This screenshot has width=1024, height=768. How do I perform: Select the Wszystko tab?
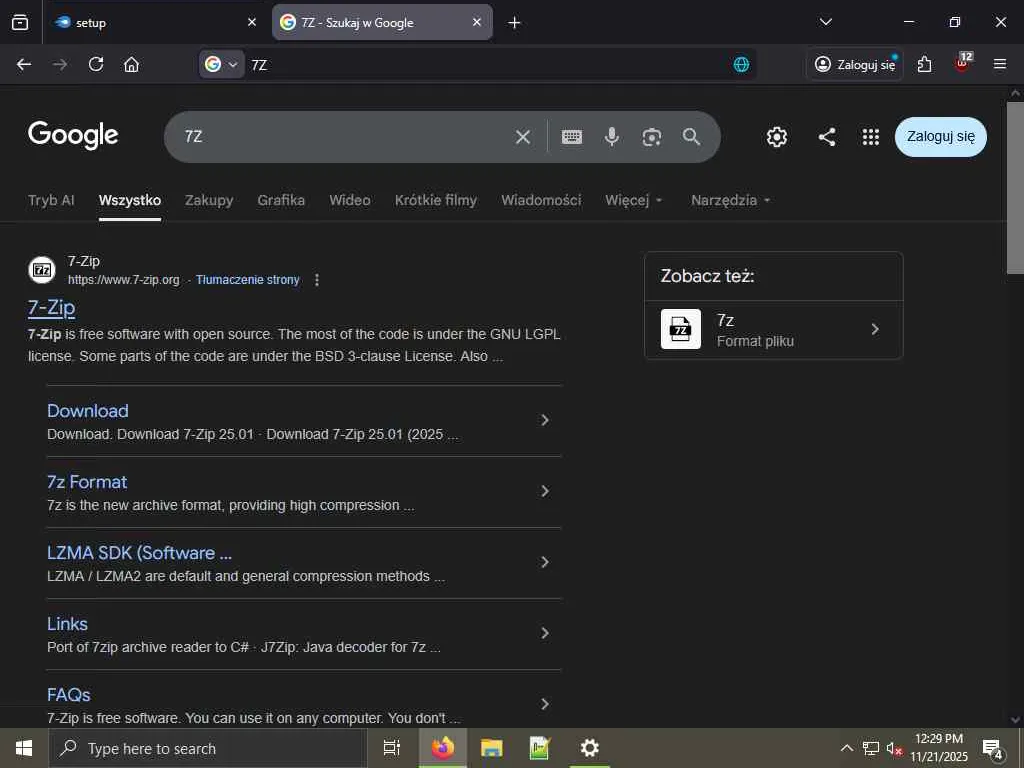(x=130, y=200)
